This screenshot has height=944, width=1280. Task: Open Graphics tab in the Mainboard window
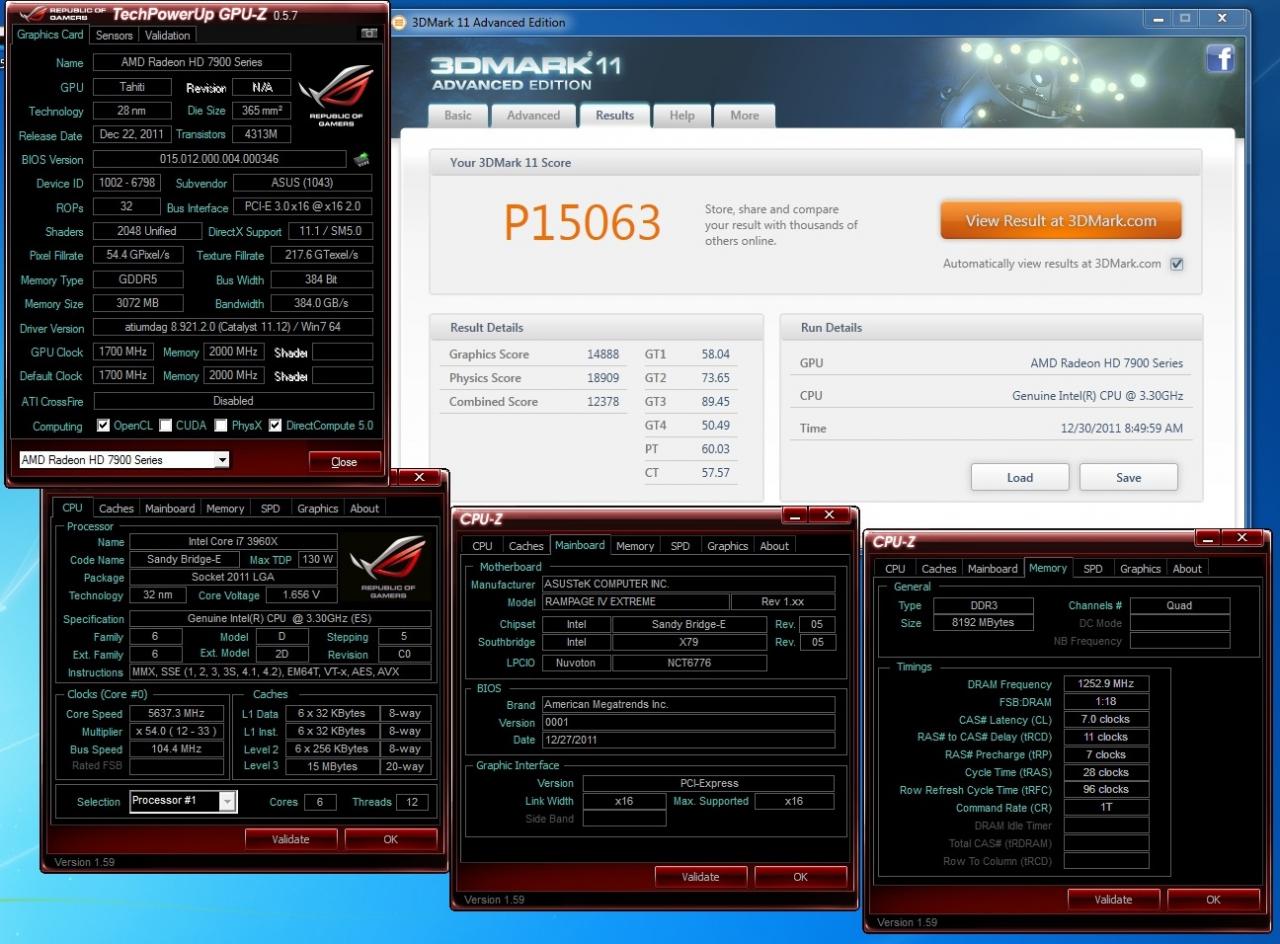pyautogui.click(x=727, y=546)
